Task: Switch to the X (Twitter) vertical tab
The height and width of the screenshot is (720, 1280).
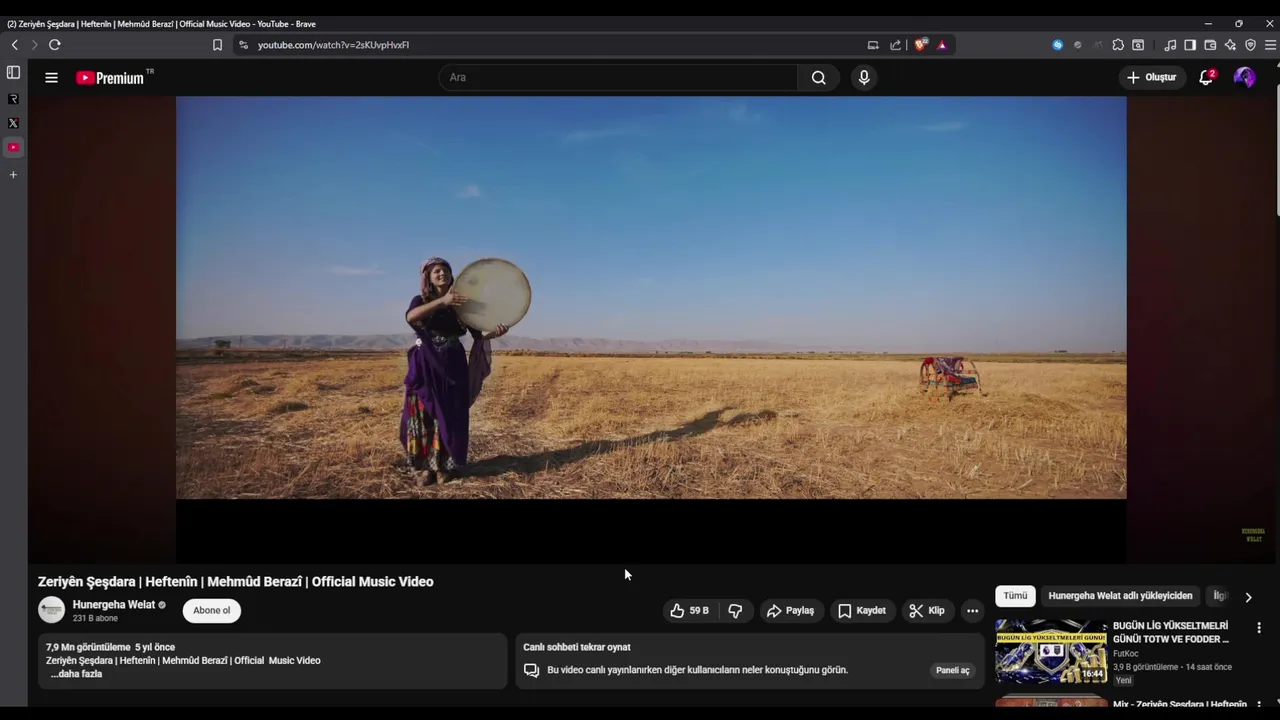Action: point(13,123)
